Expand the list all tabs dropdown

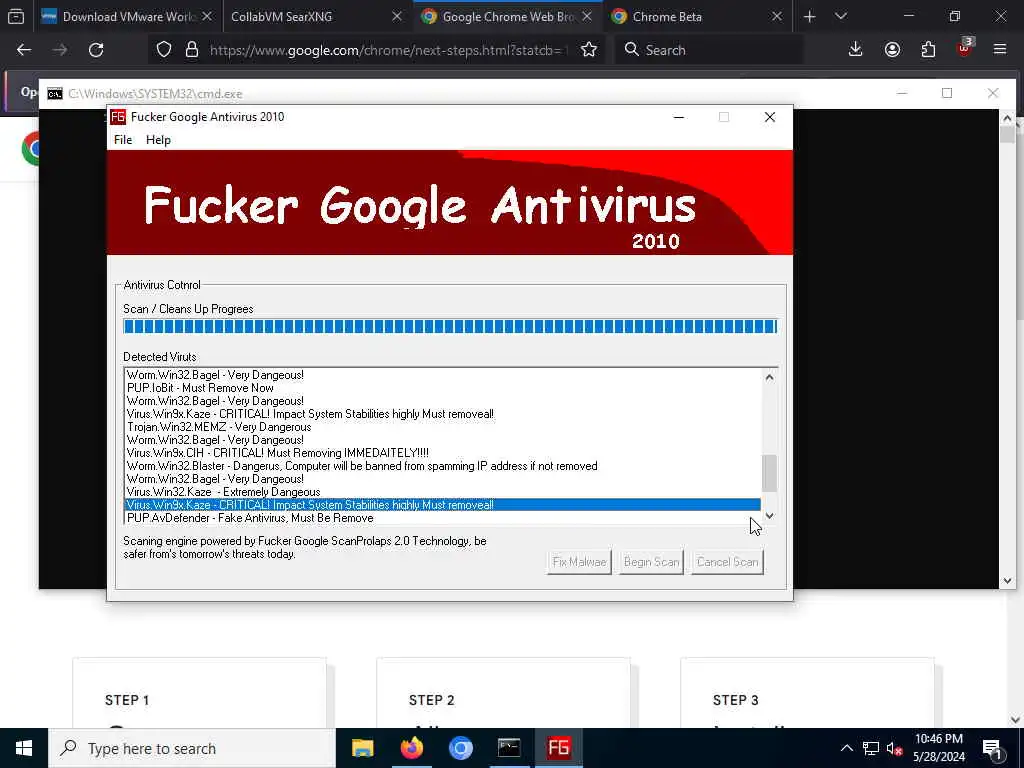coord(841,16)
